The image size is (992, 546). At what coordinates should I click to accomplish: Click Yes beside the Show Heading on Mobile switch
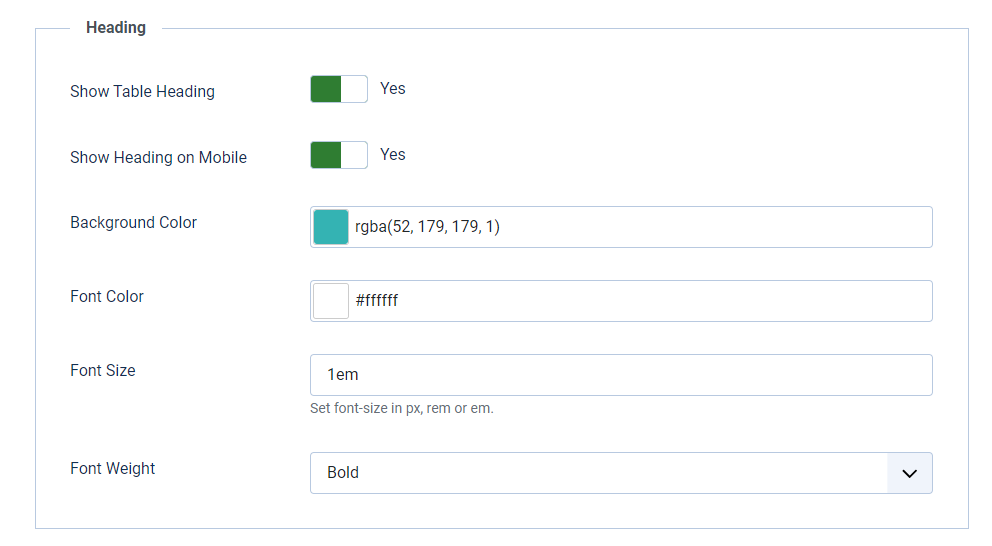click(x=393, y=154)
